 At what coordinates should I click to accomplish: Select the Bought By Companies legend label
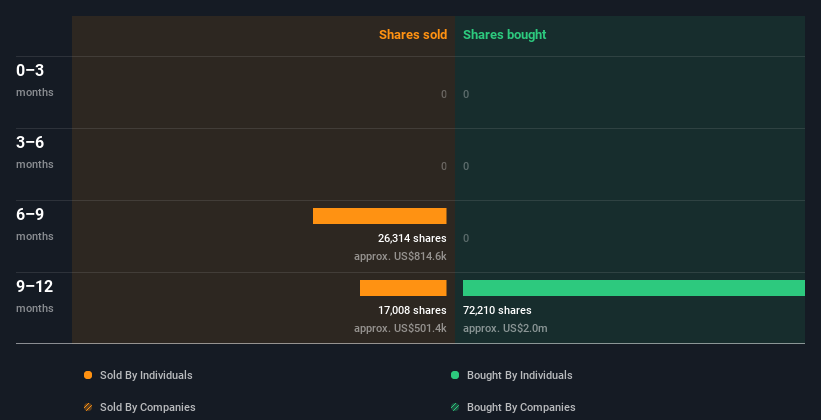[x=521, y=407]
